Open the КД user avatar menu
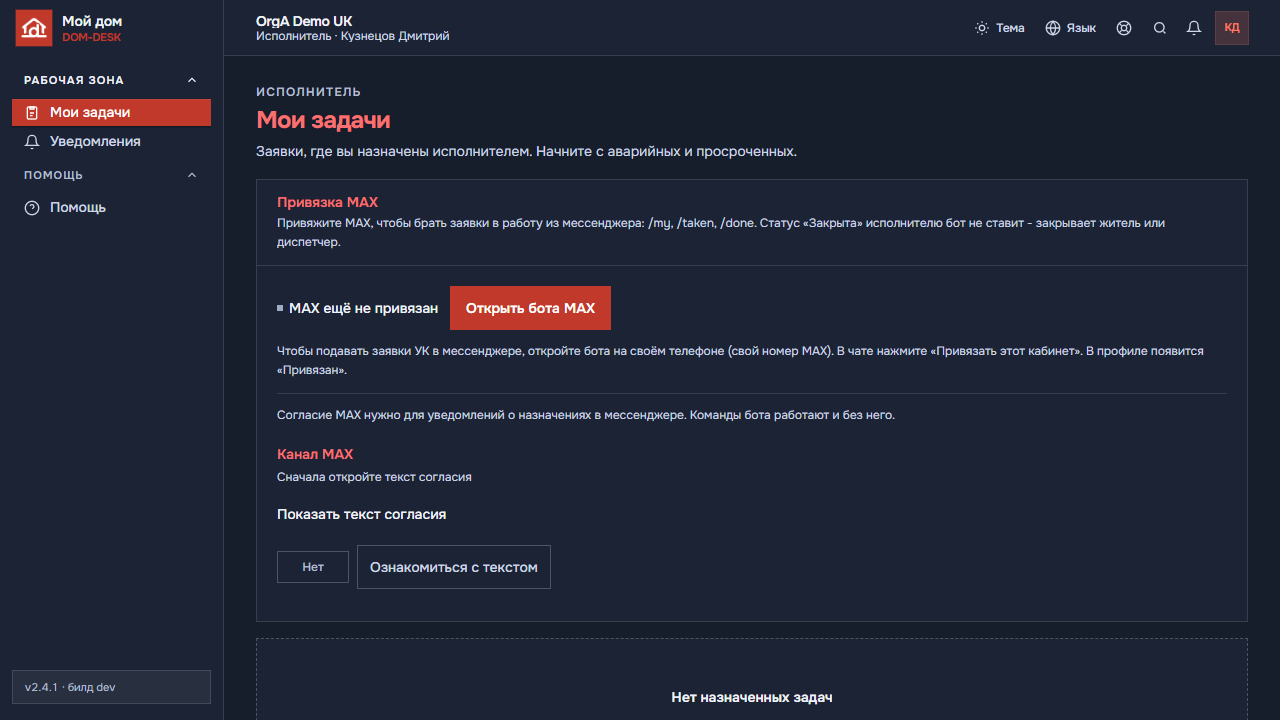This screenshot has width=1280, height=720. (1232, 28)
